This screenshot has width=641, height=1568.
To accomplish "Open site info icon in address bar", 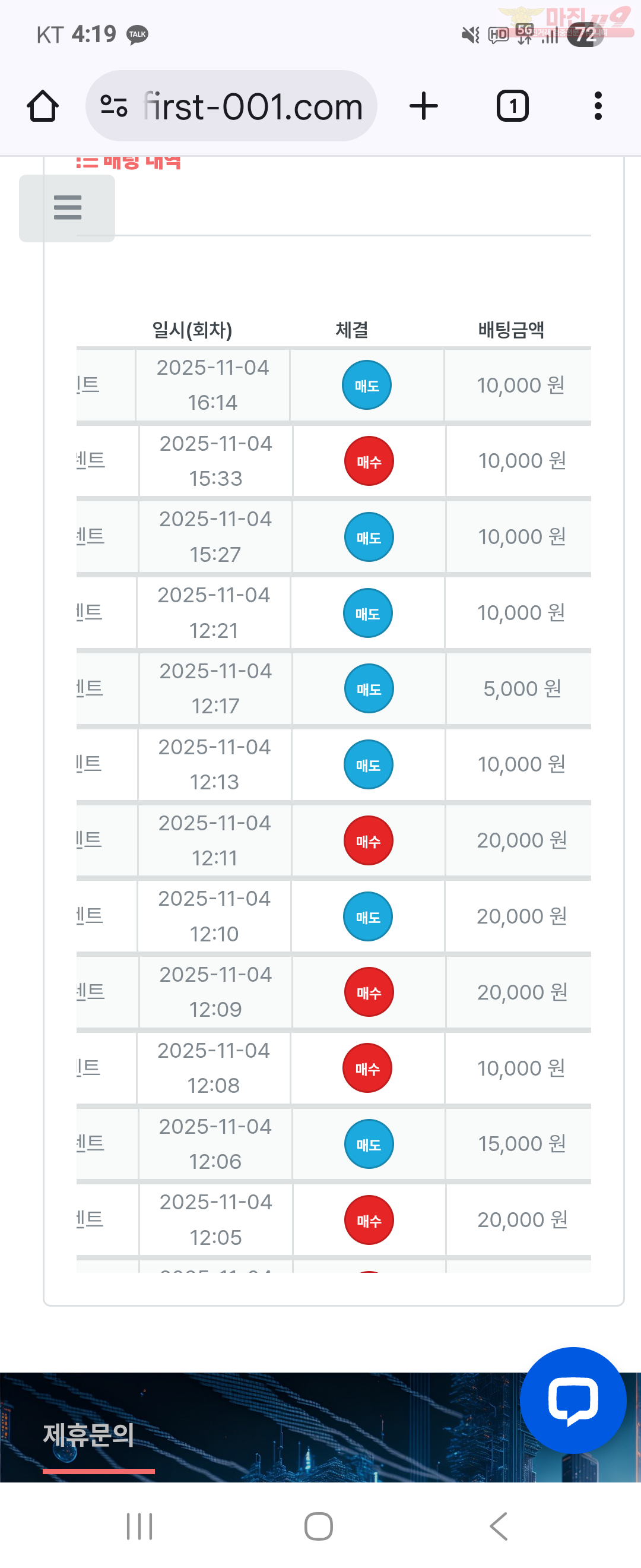I will tap(114, 106).
